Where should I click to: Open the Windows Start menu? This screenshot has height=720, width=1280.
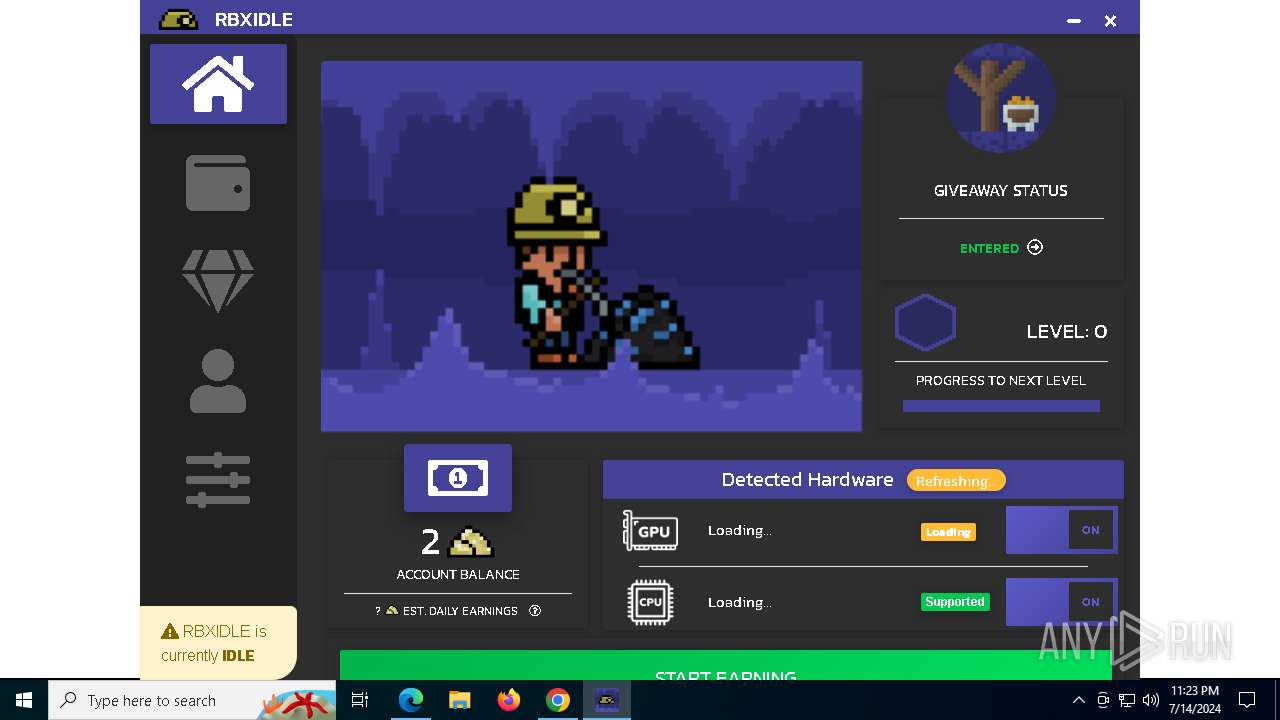coord(24,700)
